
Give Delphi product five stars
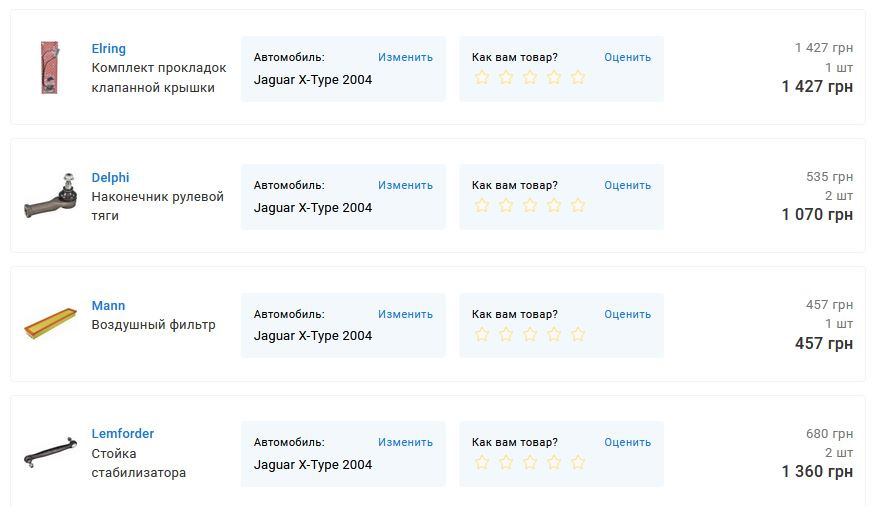[578, 205]
